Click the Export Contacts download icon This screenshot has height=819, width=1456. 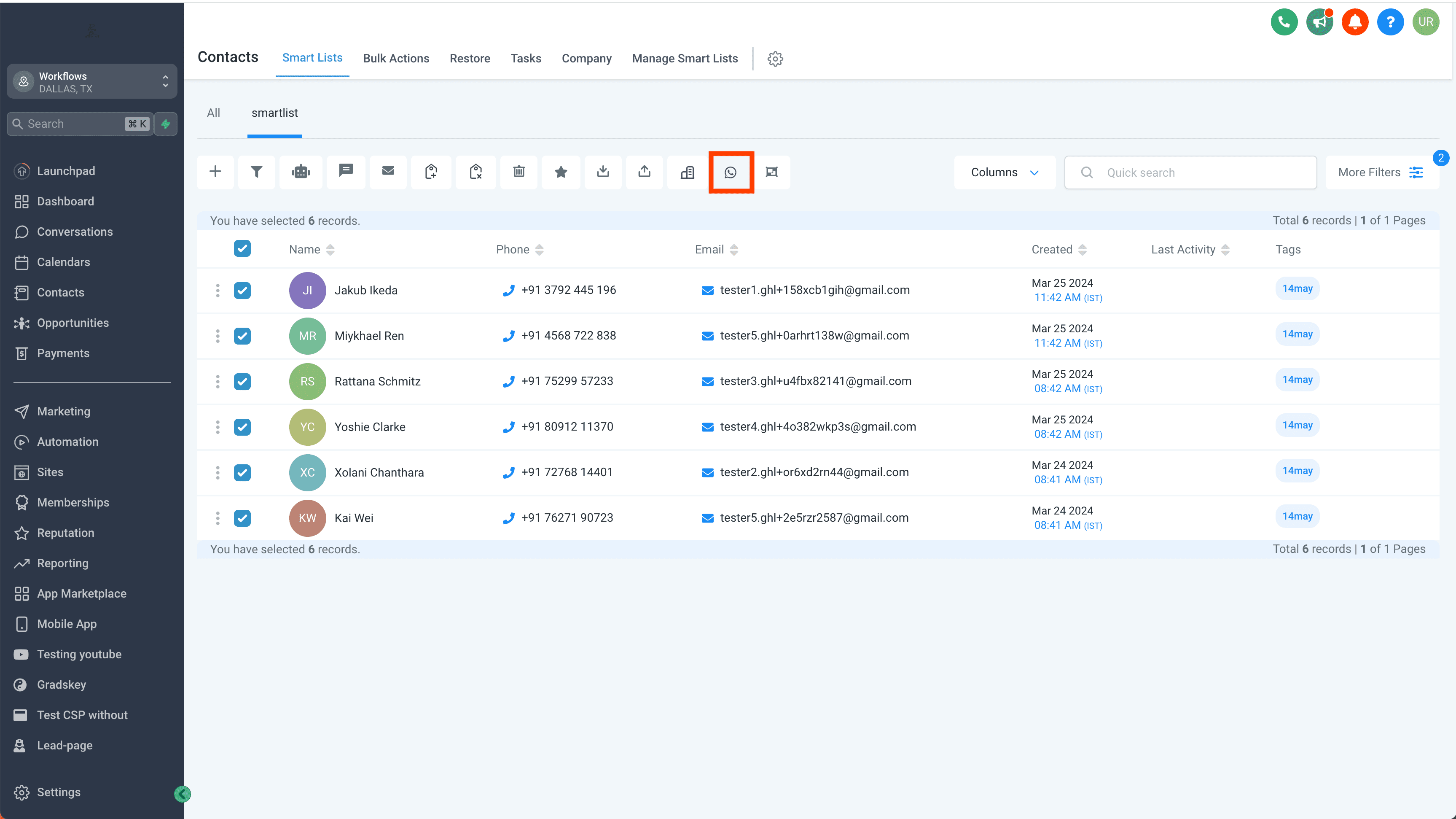click(603, 172)
